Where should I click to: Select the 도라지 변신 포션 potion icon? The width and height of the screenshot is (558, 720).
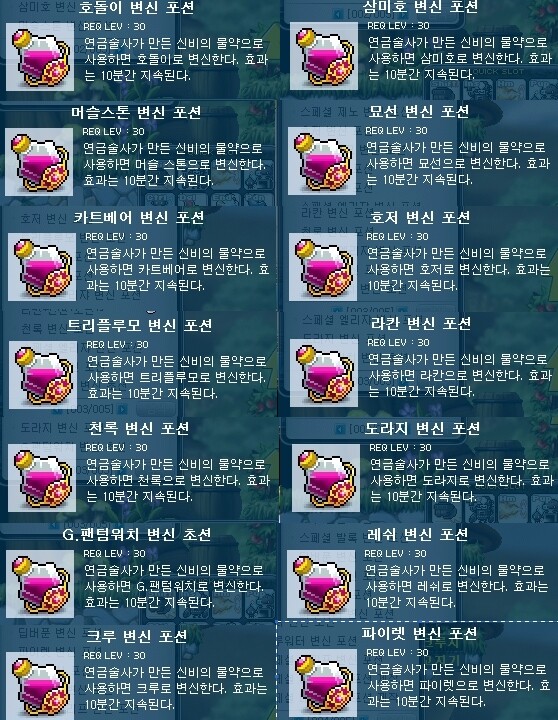(x=326, y=478)
